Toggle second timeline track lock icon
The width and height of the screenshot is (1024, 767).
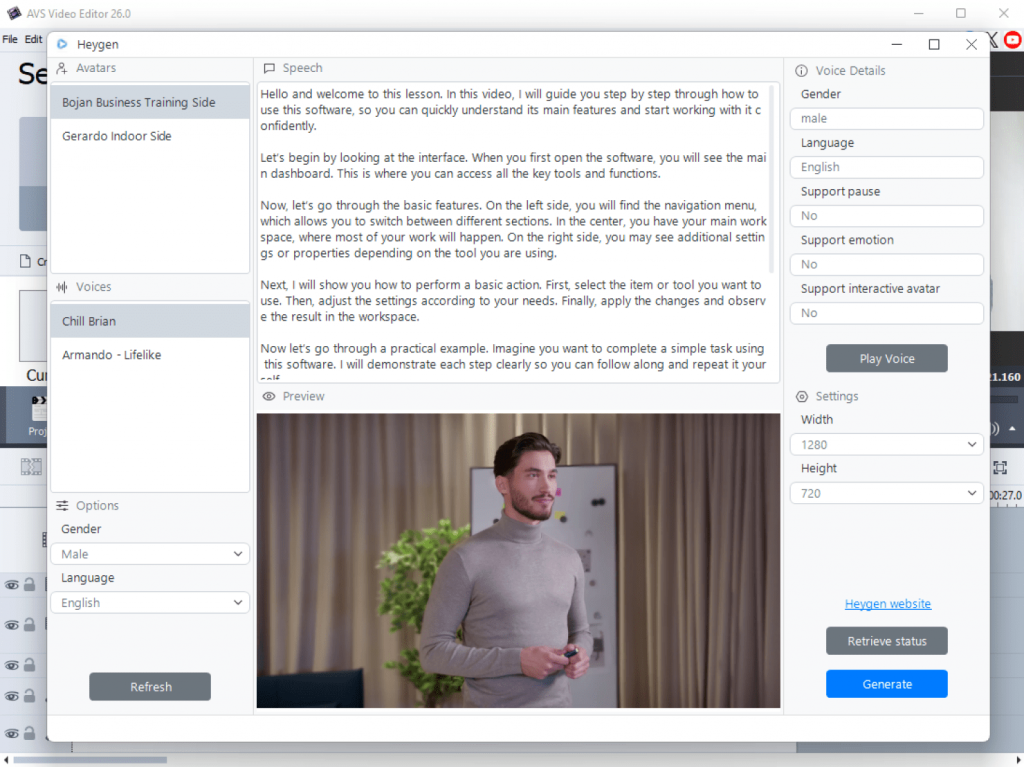click(x=29, y=625)
